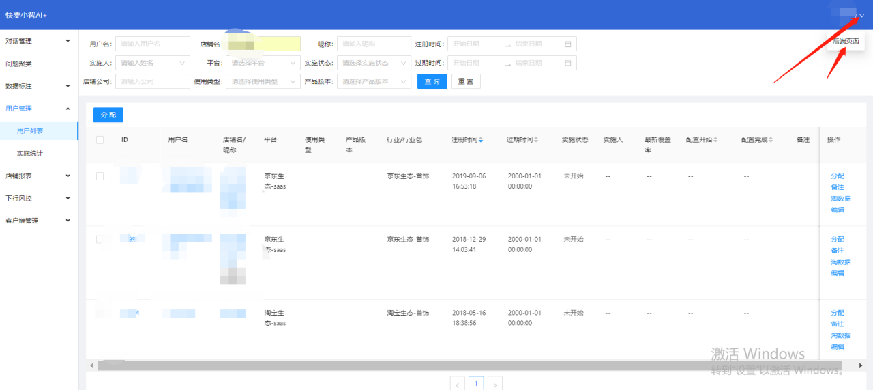Viewport: 874px width, 390px height.
Task: Click the 操作 column header
Action: pyautogui.click(x=834, y=140)
